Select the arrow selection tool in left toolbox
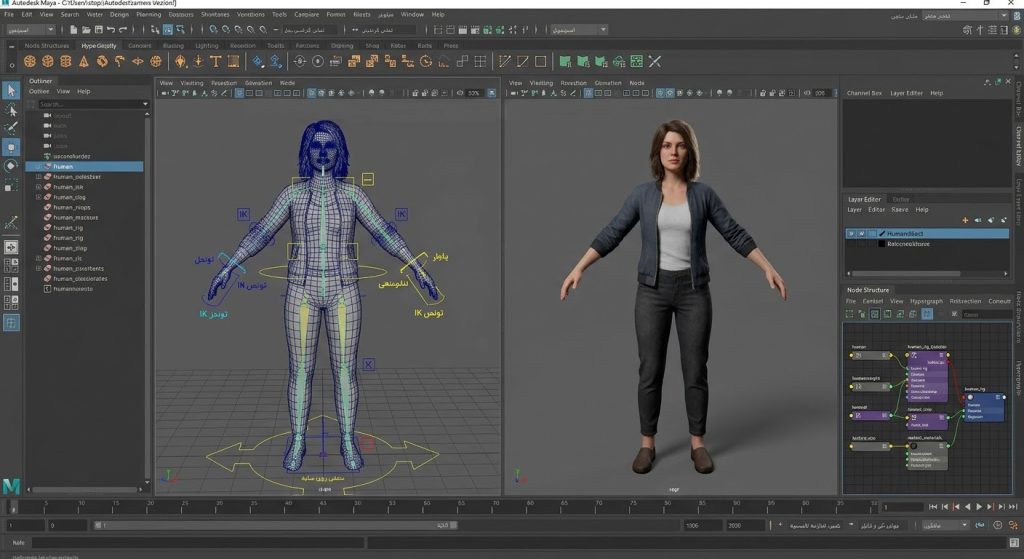The image size is (1024, 559). point(11,90)
